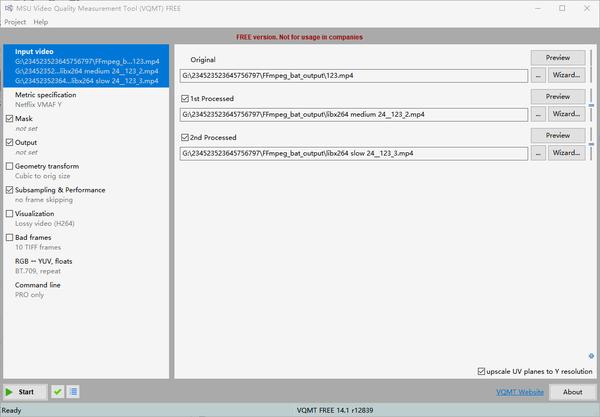The image size is (600, 417).
Task: Open Wizard for the 1st Processed file
Action: tap(566, 114)
